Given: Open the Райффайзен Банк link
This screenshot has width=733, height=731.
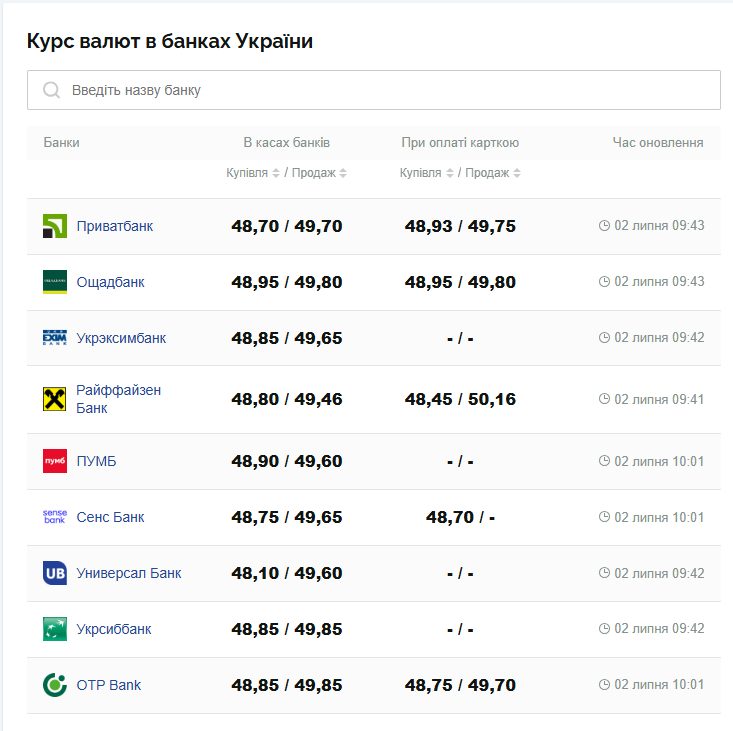Looking at the screenshot, I should (118, 399).
